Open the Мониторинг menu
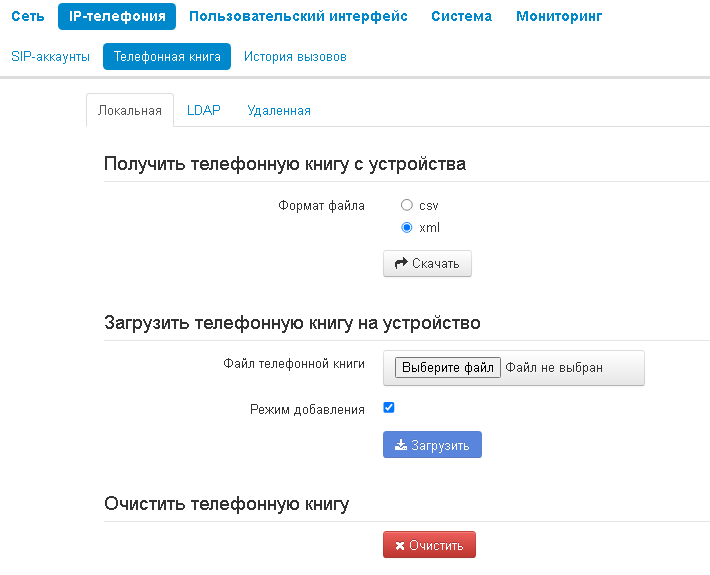The image size is (710, 575). click(x=559, y=16)
